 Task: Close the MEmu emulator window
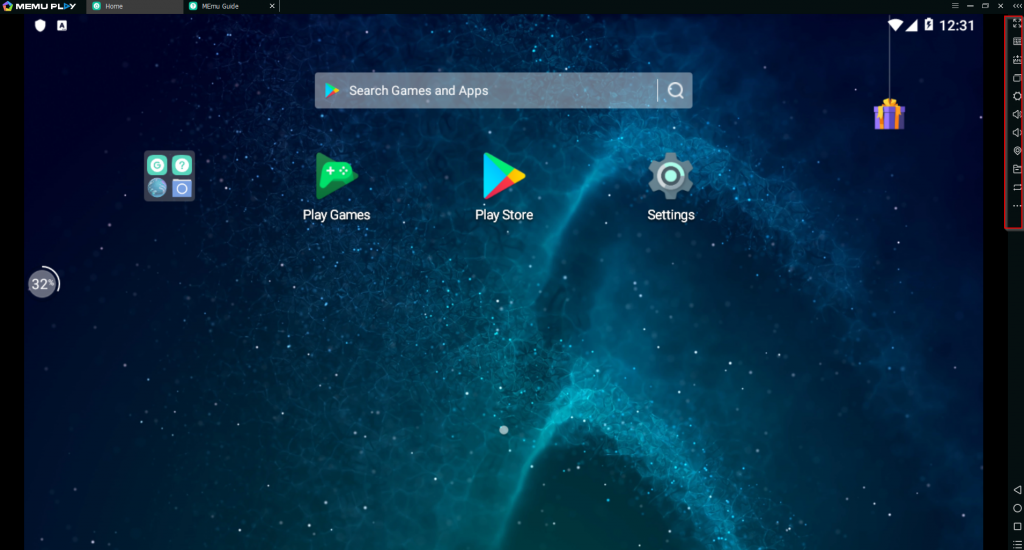click(x=1000, y=6)
